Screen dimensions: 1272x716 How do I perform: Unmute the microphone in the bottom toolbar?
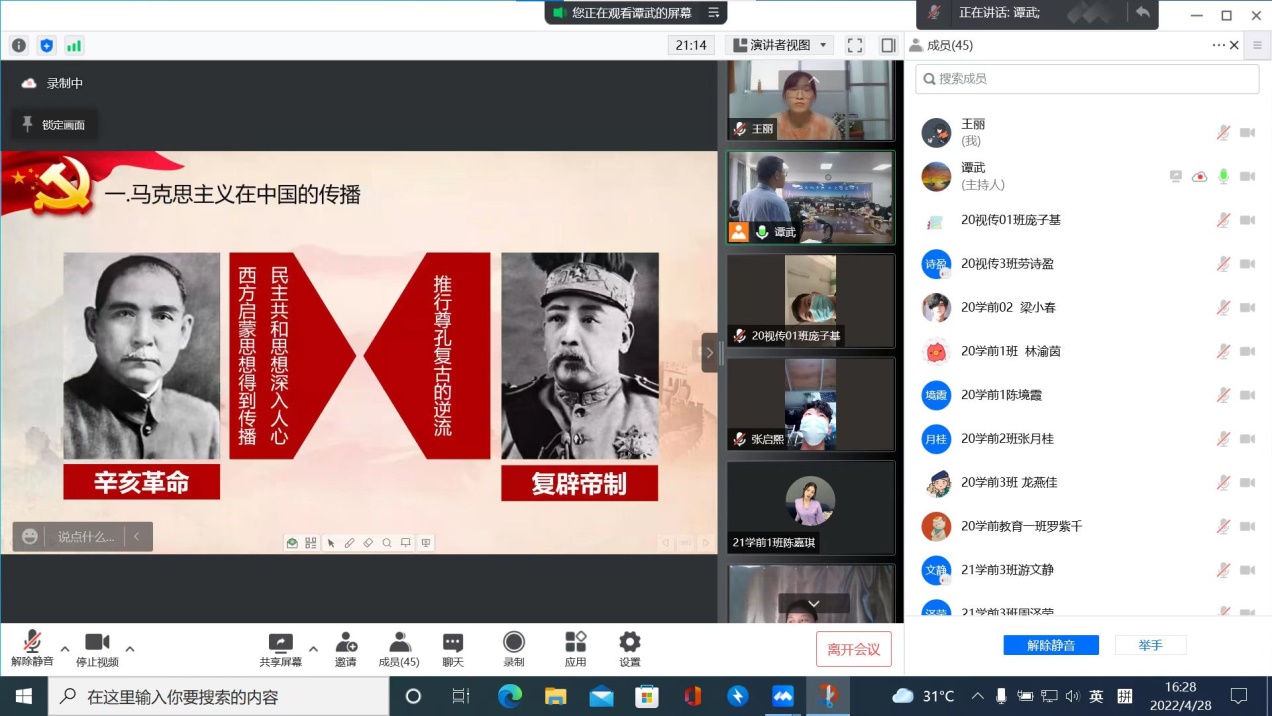32,648
